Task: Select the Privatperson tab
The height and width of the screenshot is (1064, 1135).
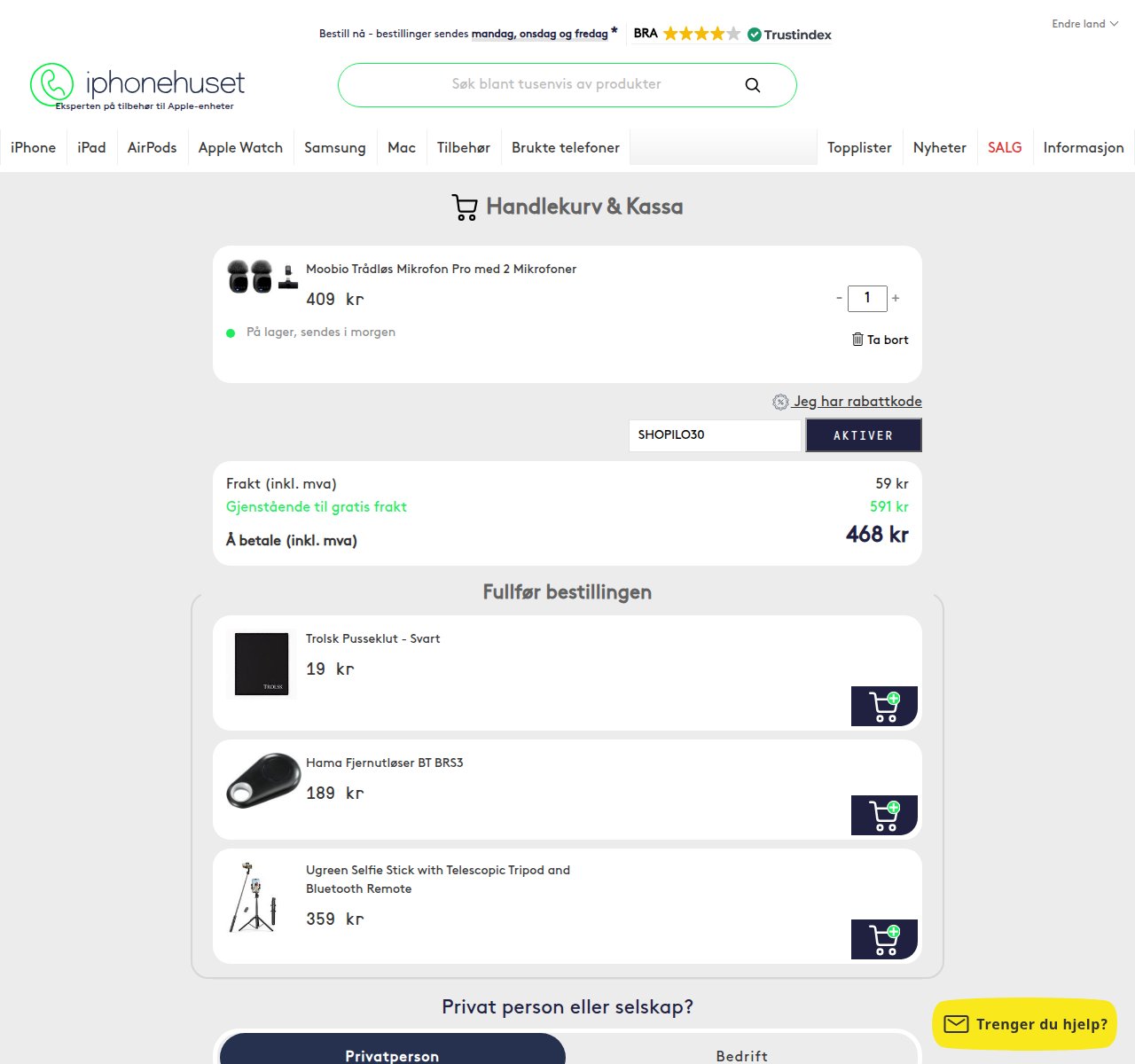Action: (x=392, y=1050)
